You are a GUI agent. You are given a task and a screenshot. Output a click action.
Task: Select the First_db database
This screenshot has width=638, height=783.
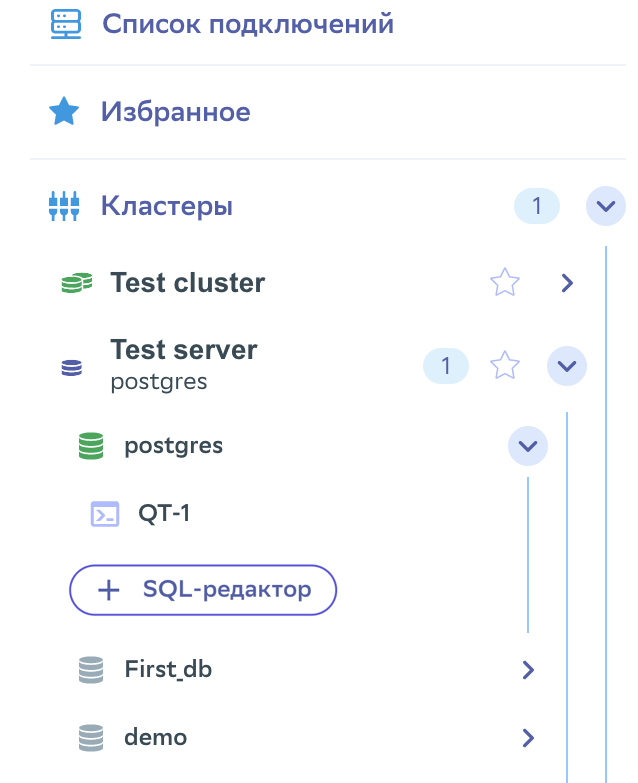[x=168, y=670]
